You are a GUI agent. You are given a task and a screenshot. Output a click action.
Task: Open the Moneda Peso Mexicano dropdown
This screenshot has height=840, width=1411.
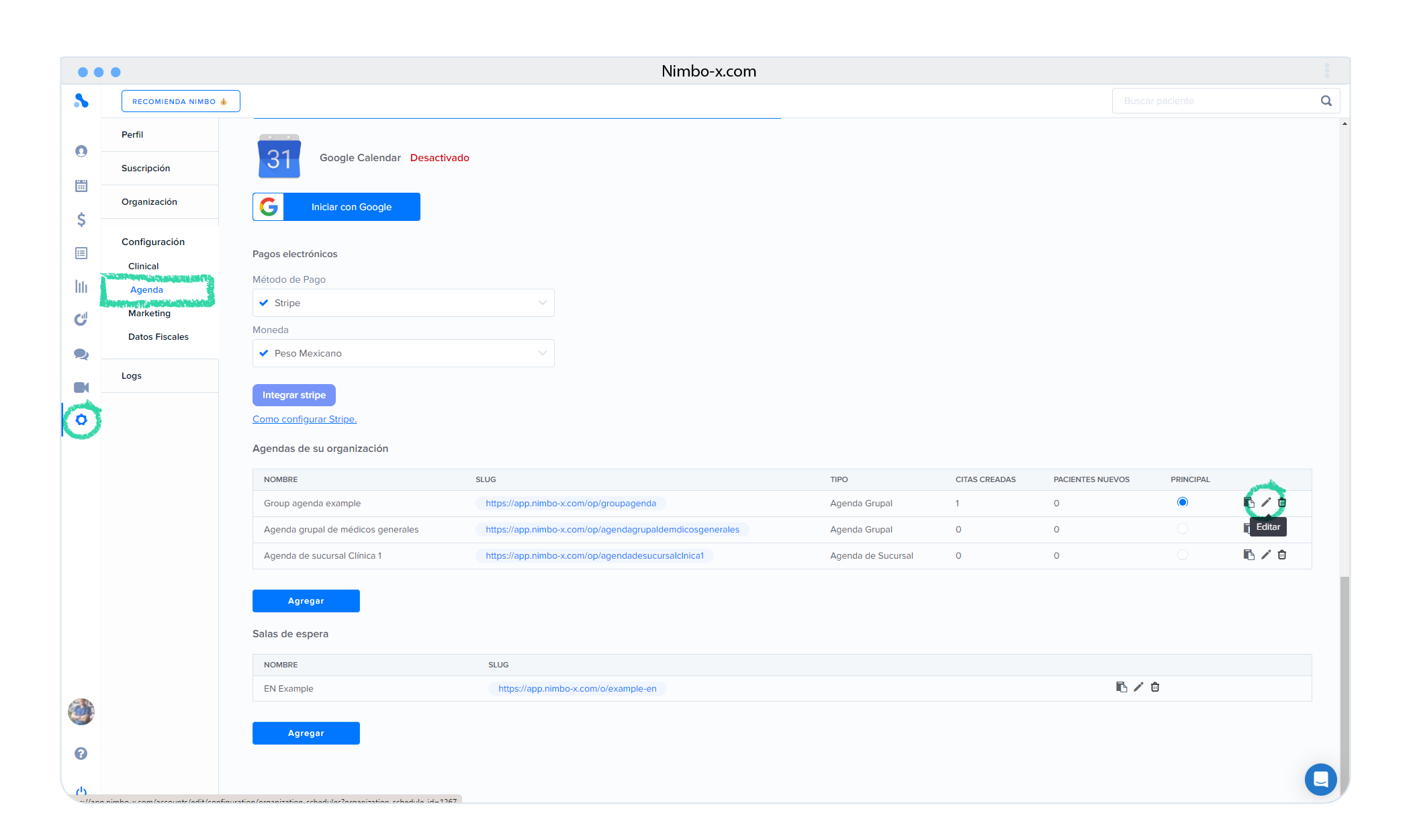click(x=403, y=353)
